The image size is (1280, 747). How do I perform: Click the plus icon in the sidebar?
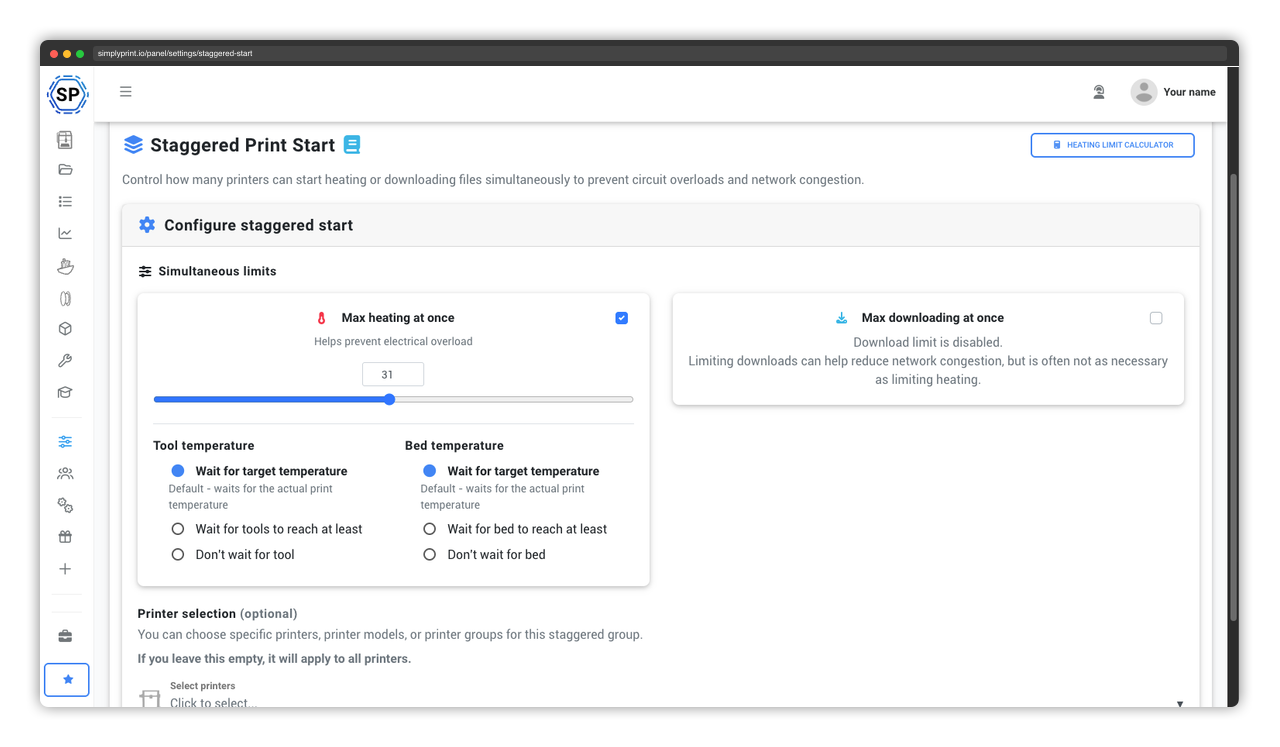[65, 569]
